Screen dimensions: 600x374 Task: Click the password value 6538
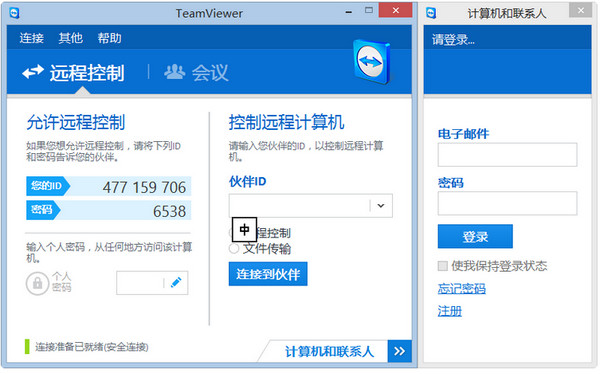(170, 211)
